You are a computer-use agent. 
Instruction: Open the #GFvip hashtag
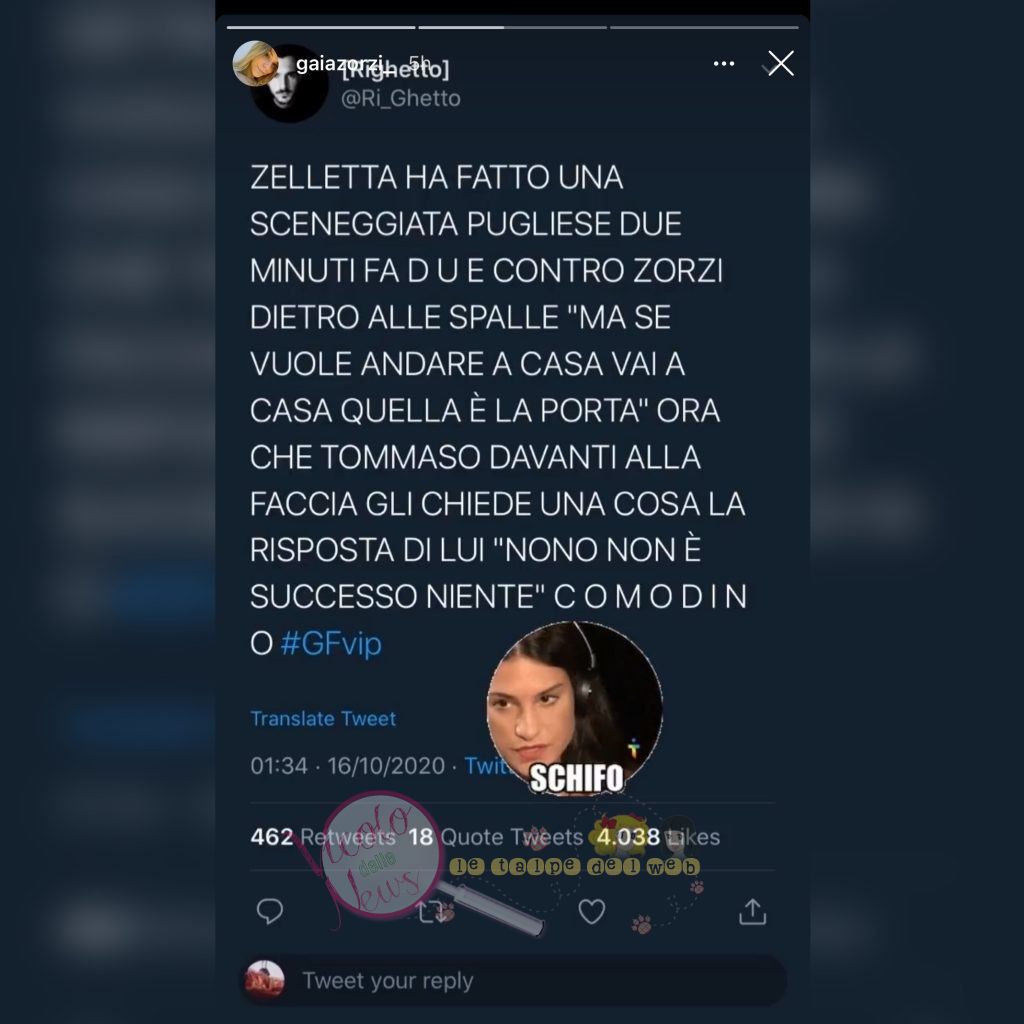(331, 643)
